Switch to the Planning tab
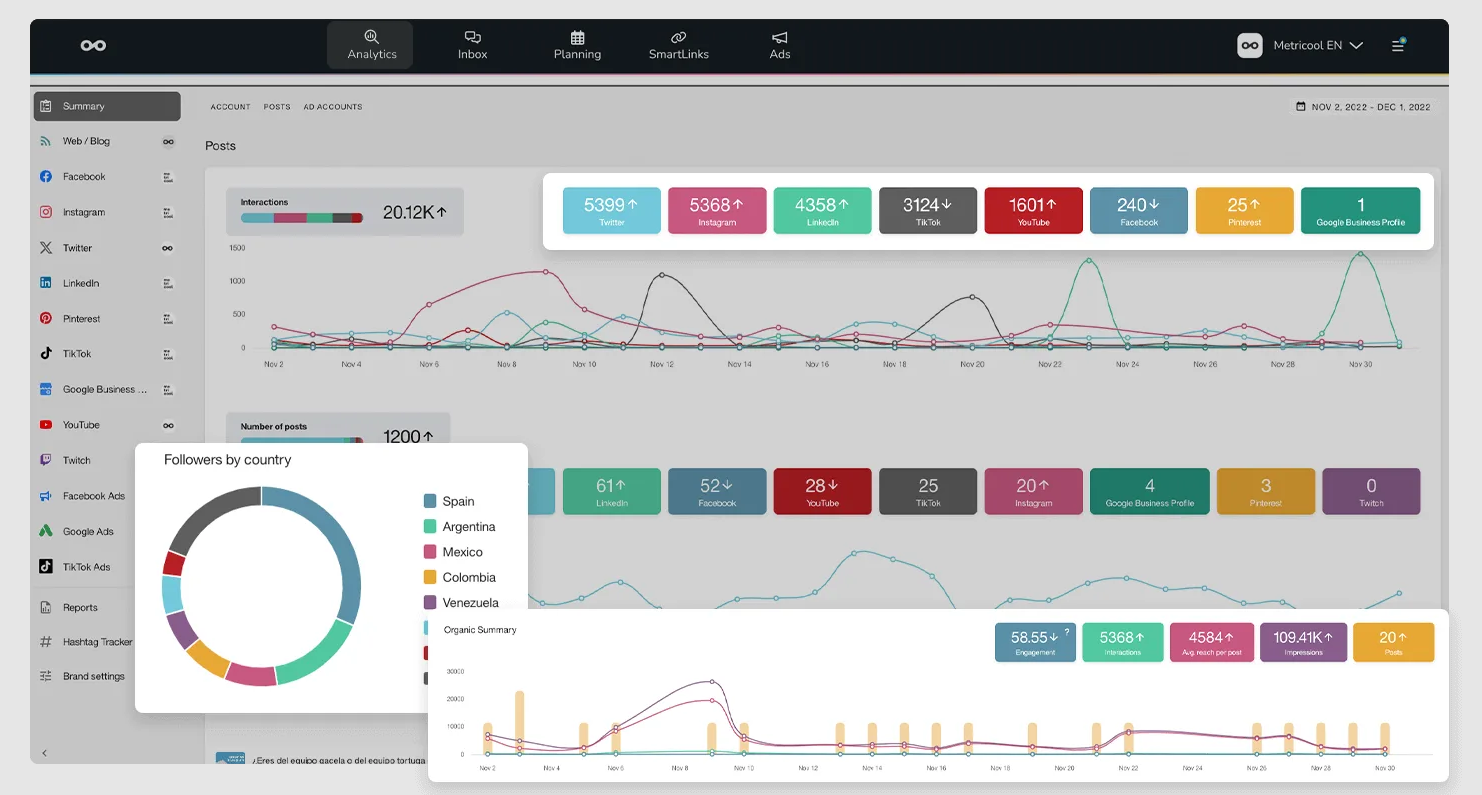1482x795 pixels. [x=577, y=45]
